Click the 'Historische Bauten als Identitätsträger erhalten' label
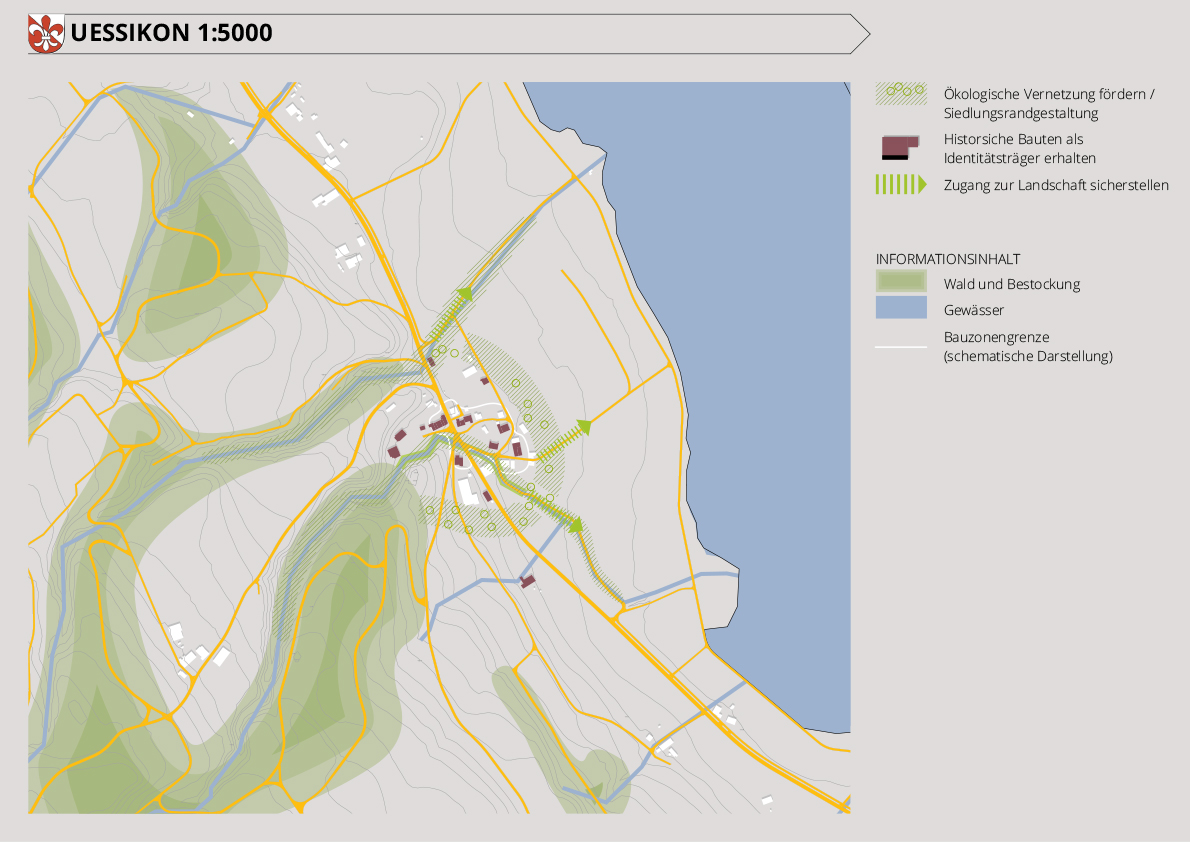The width and height of the screenshot is (1190, 842). pos(1019,149)
